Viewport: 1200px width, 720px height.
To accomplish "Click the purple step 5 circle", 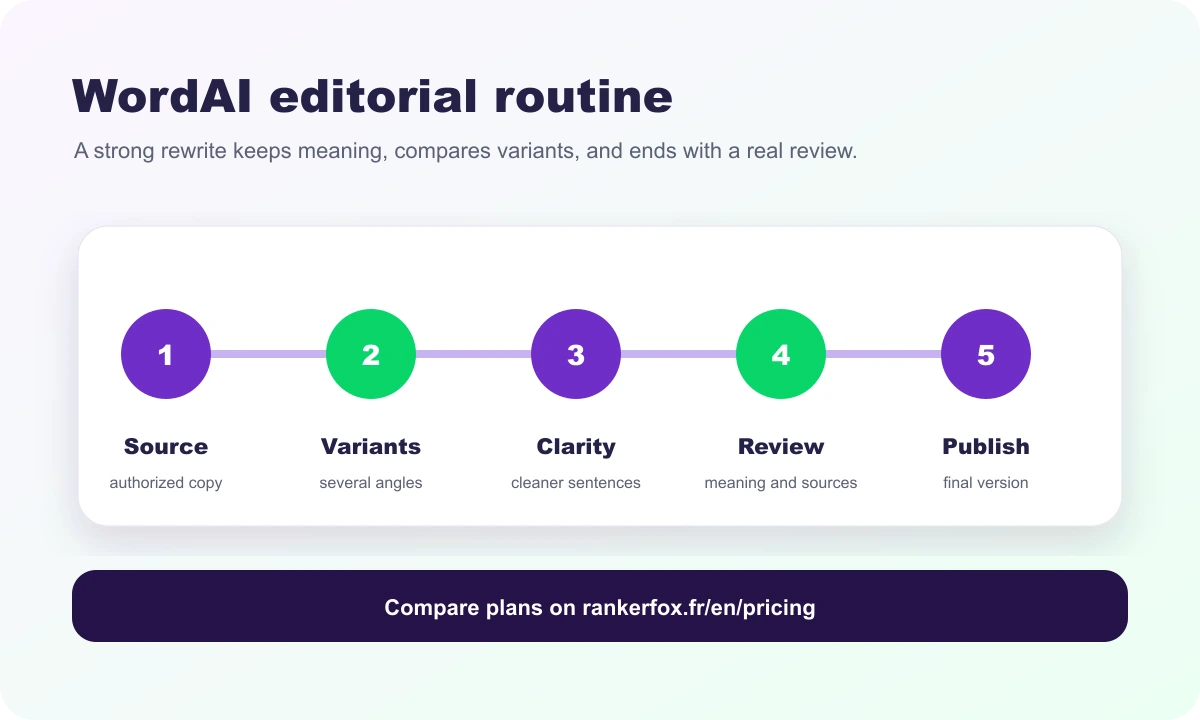I will [x=986, y=354].
